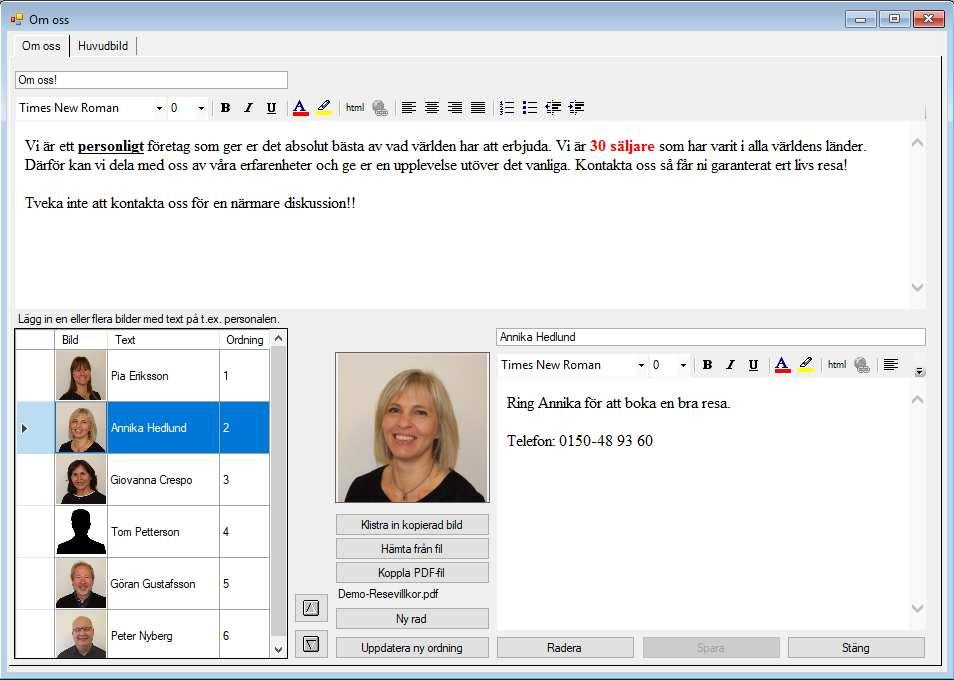This screenshot has height=680, width=954.
Task: Switch to the Huvudbild tab
Action: [103, 46]
